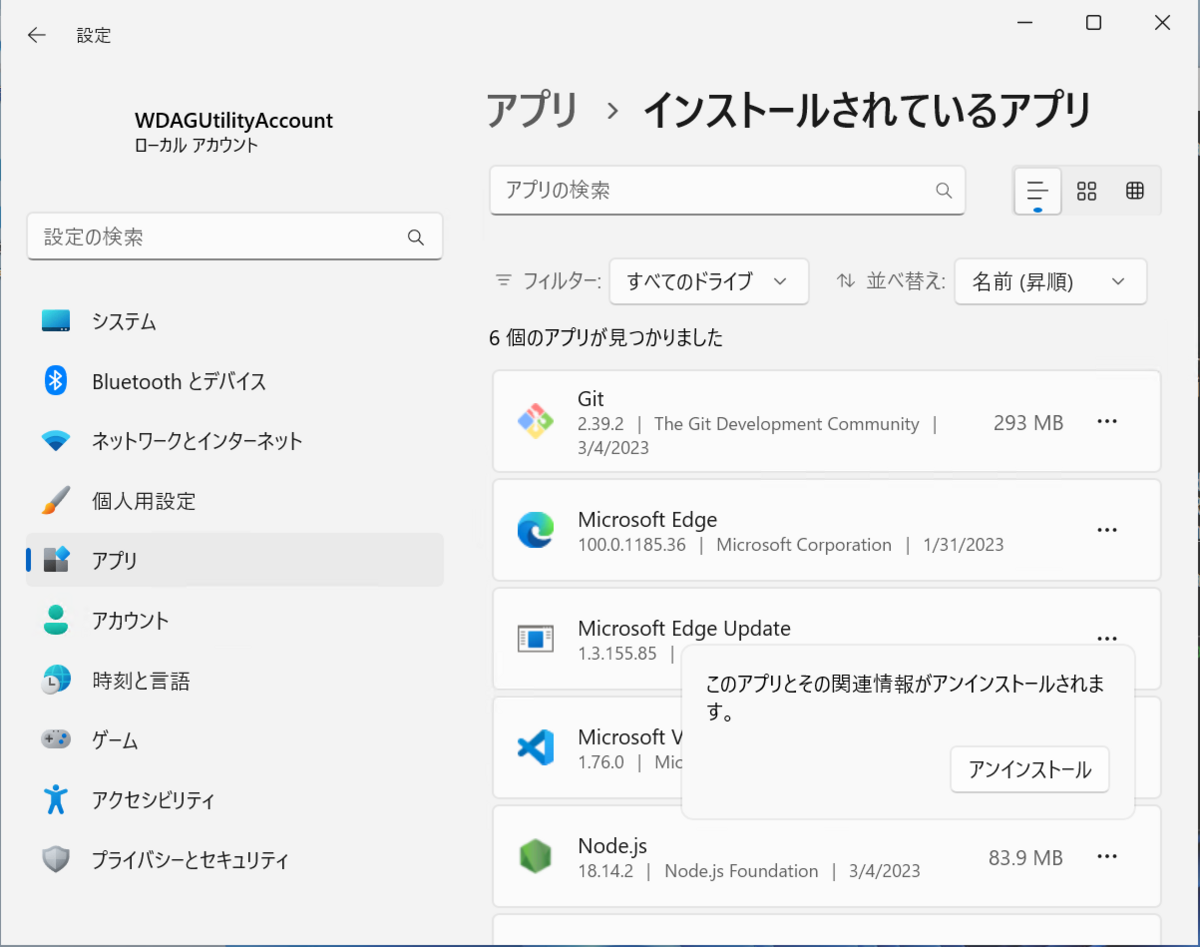This screenshot has width=1200, height=947.
Task: Click the Git app name text
Action: tap(591, 398)
